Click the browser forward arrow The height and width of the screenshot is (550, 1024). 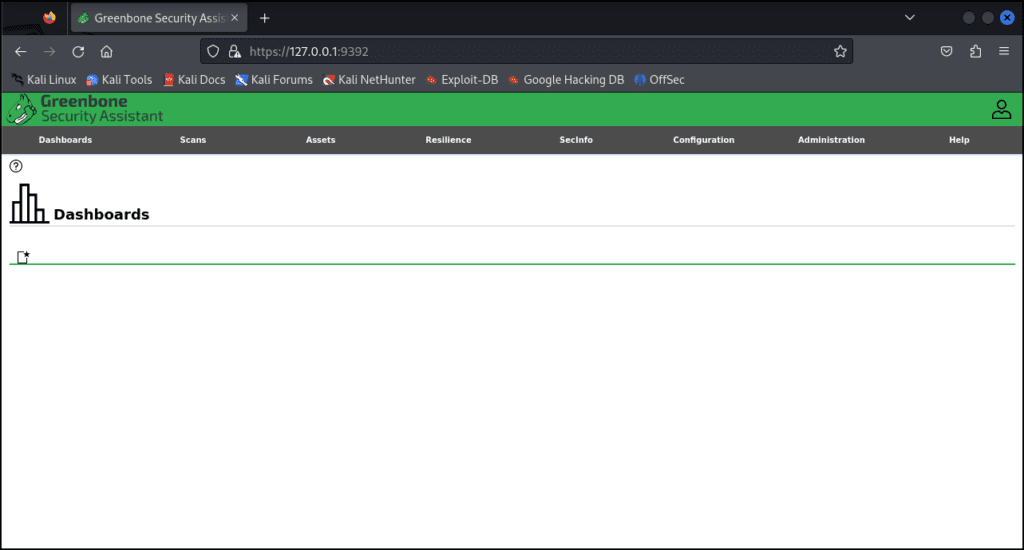click(x=49, y=52)
